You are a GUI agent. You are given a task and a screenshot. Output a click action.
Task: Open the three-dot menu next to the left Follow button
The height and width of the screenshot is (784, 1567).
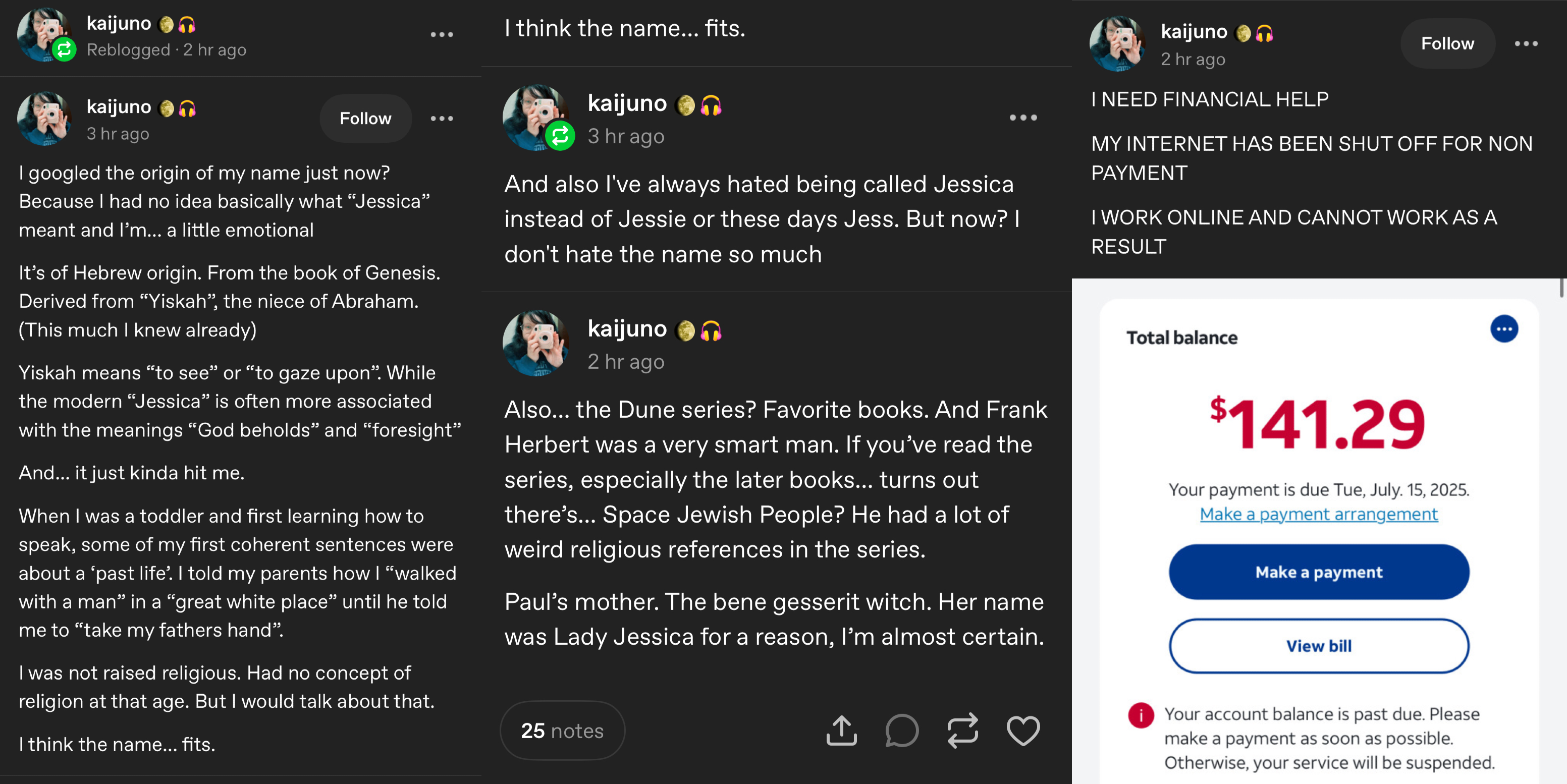click(442, 119)
